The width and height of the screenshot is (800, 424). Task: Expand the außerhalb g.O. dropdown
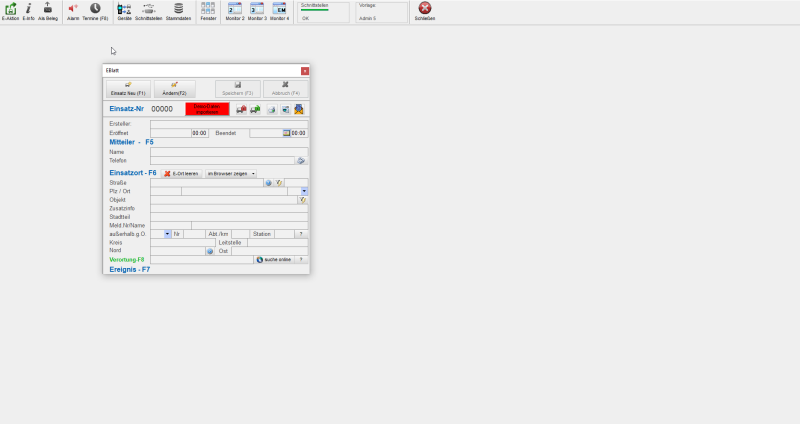point(167,234)
